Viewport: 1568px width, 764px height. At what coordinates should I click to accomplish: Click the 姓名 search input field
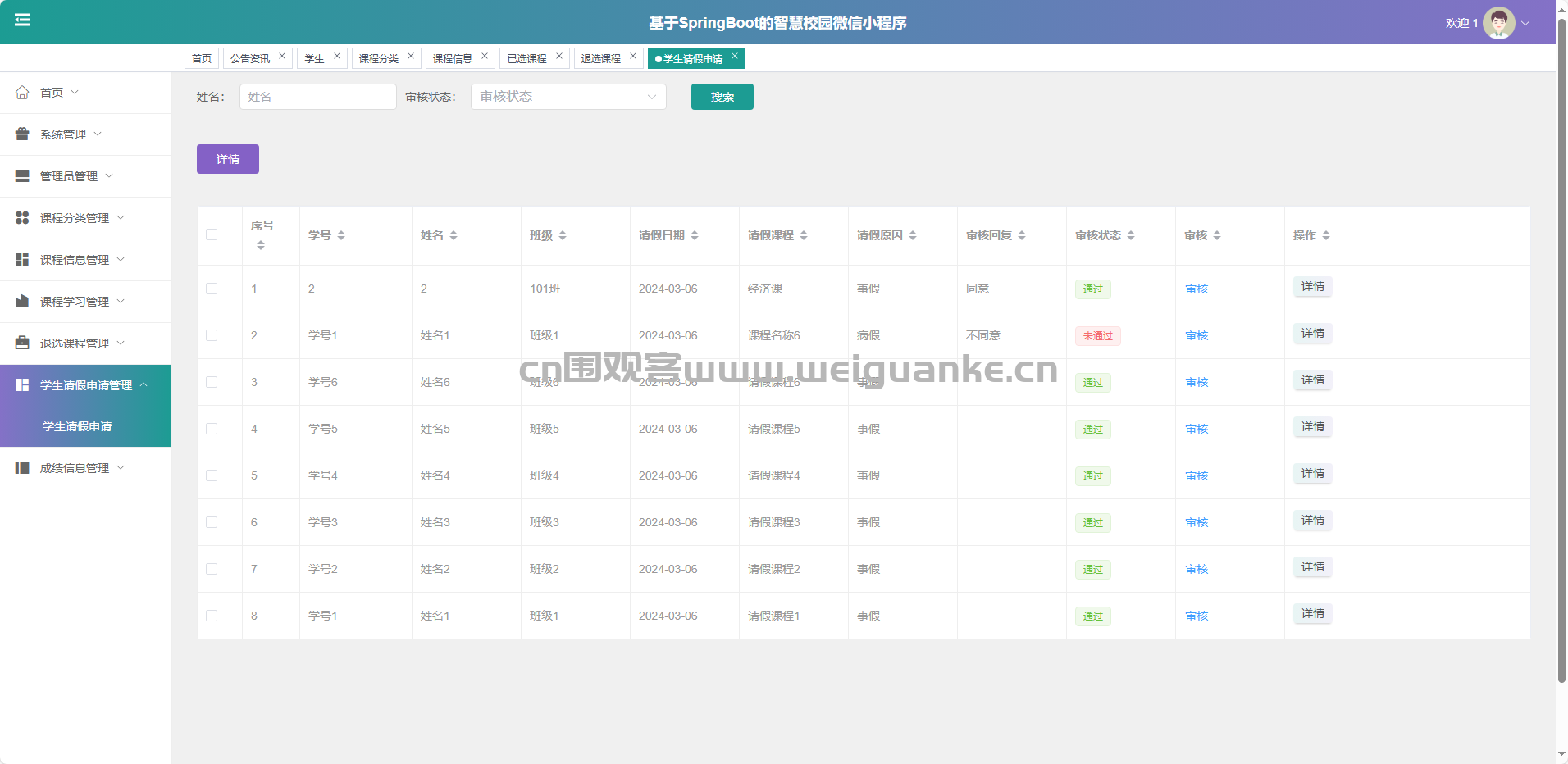(317, 97)
